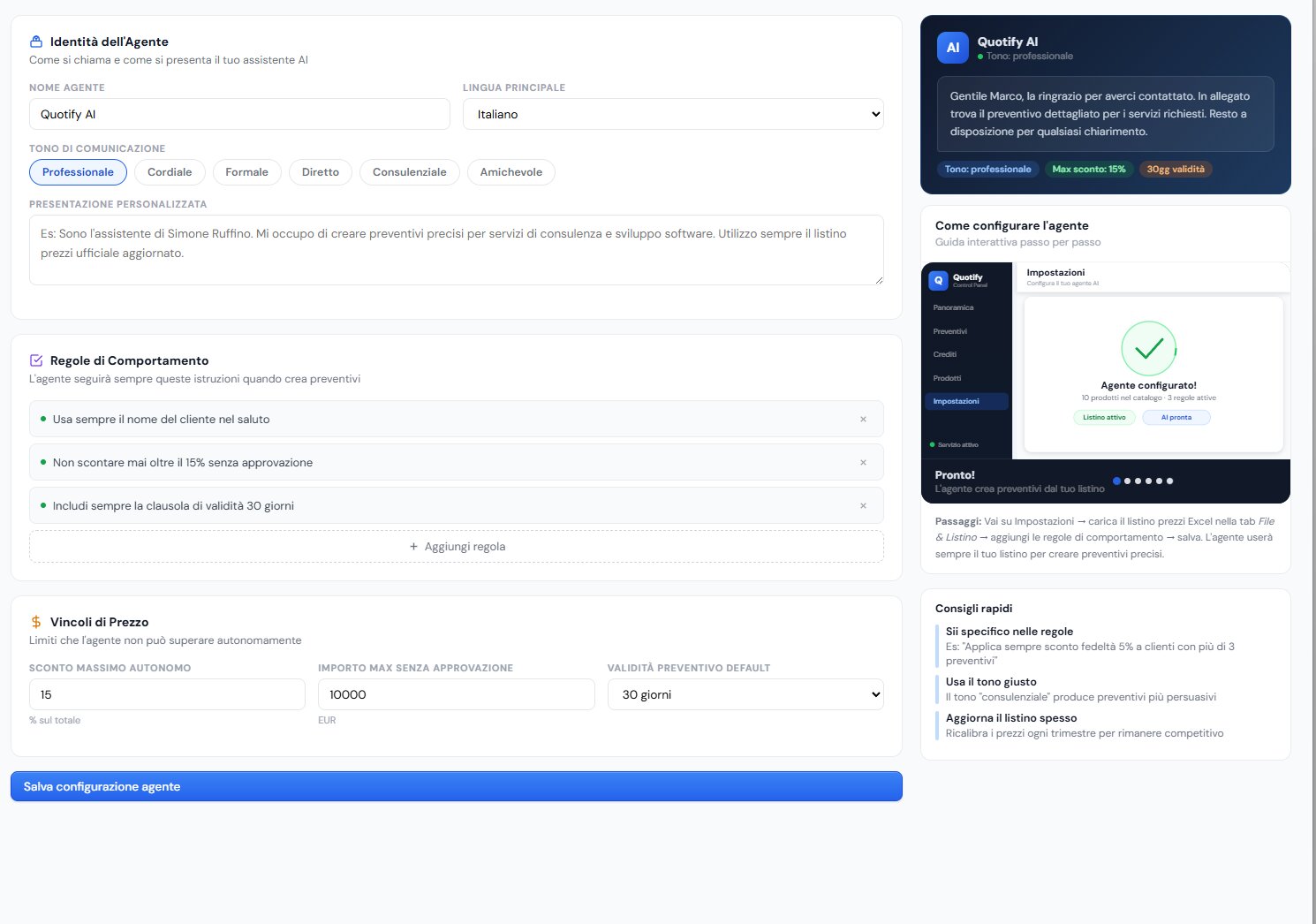The height and width of the screenshot is (924, 1316).
Task: Click '30gg validità' preview tag
Action: (x=1176, y=169)
